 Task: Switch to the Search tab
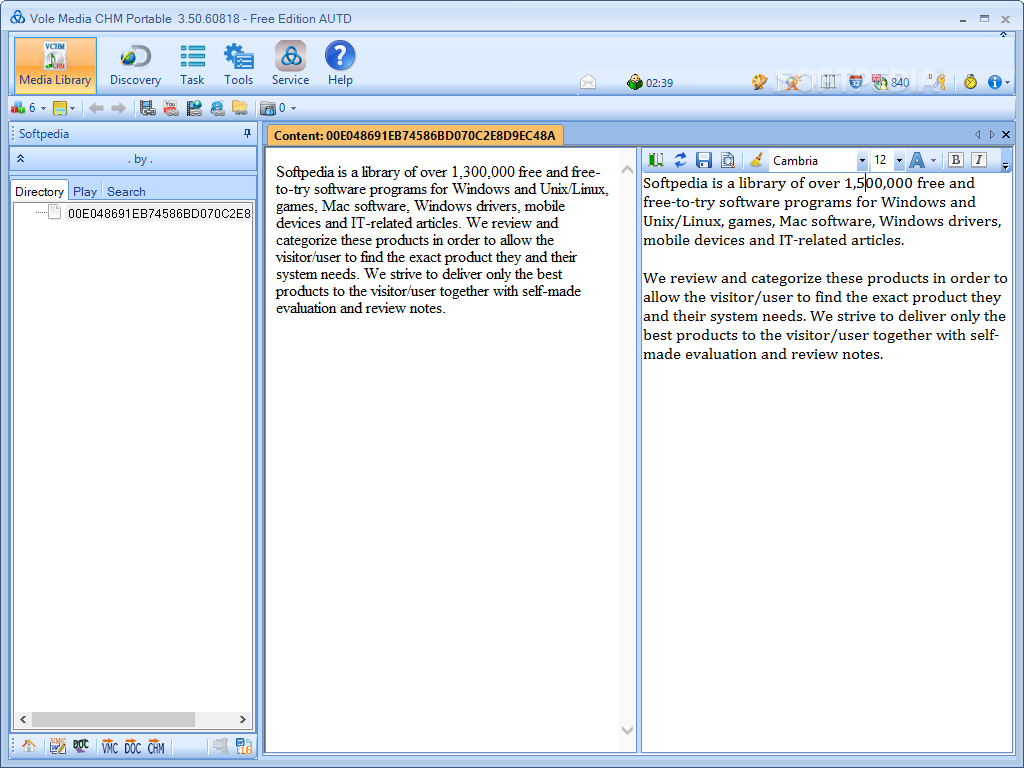[x=126, y=191]
